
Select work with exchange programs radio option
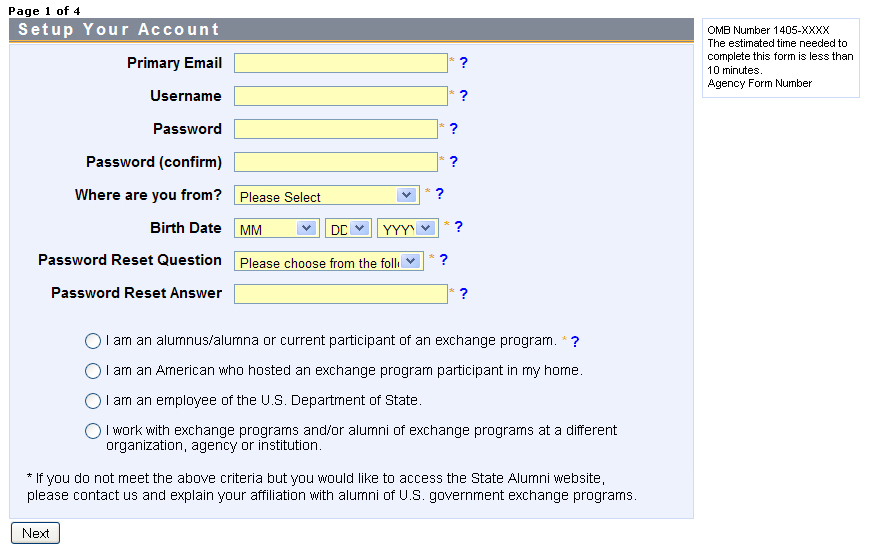tap(93, 431)
